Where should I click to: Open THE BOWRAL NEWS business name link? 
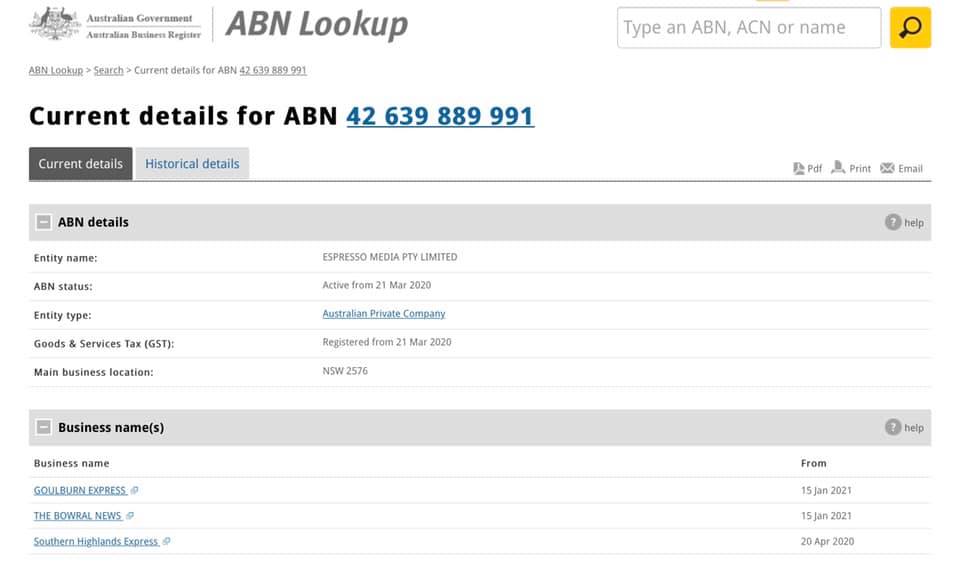(x=77, y=516)
